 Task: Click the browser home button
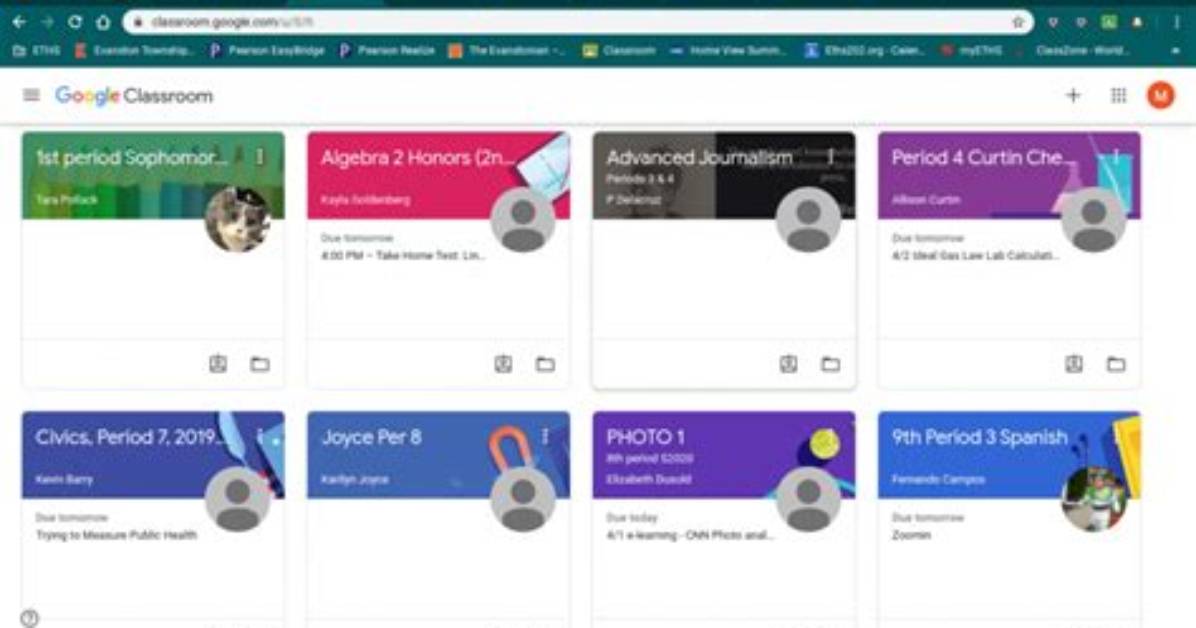pyautogui.click(x=103, y=22)
